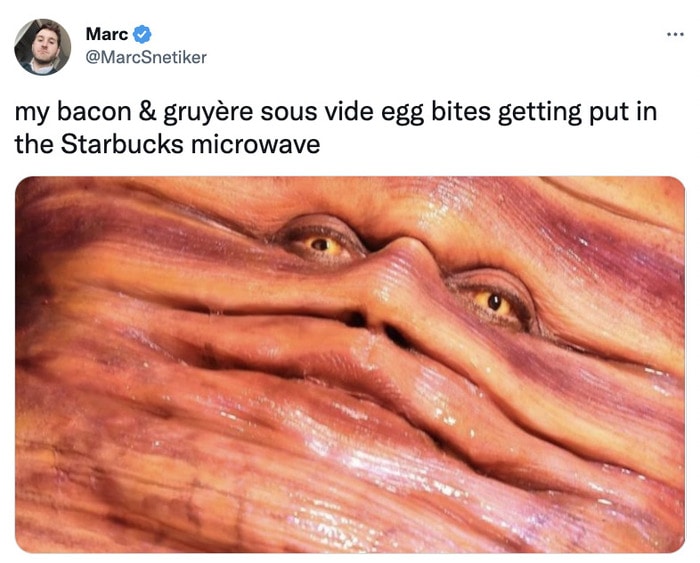Click the word bacon in the tweet

(x=94, y=112)
